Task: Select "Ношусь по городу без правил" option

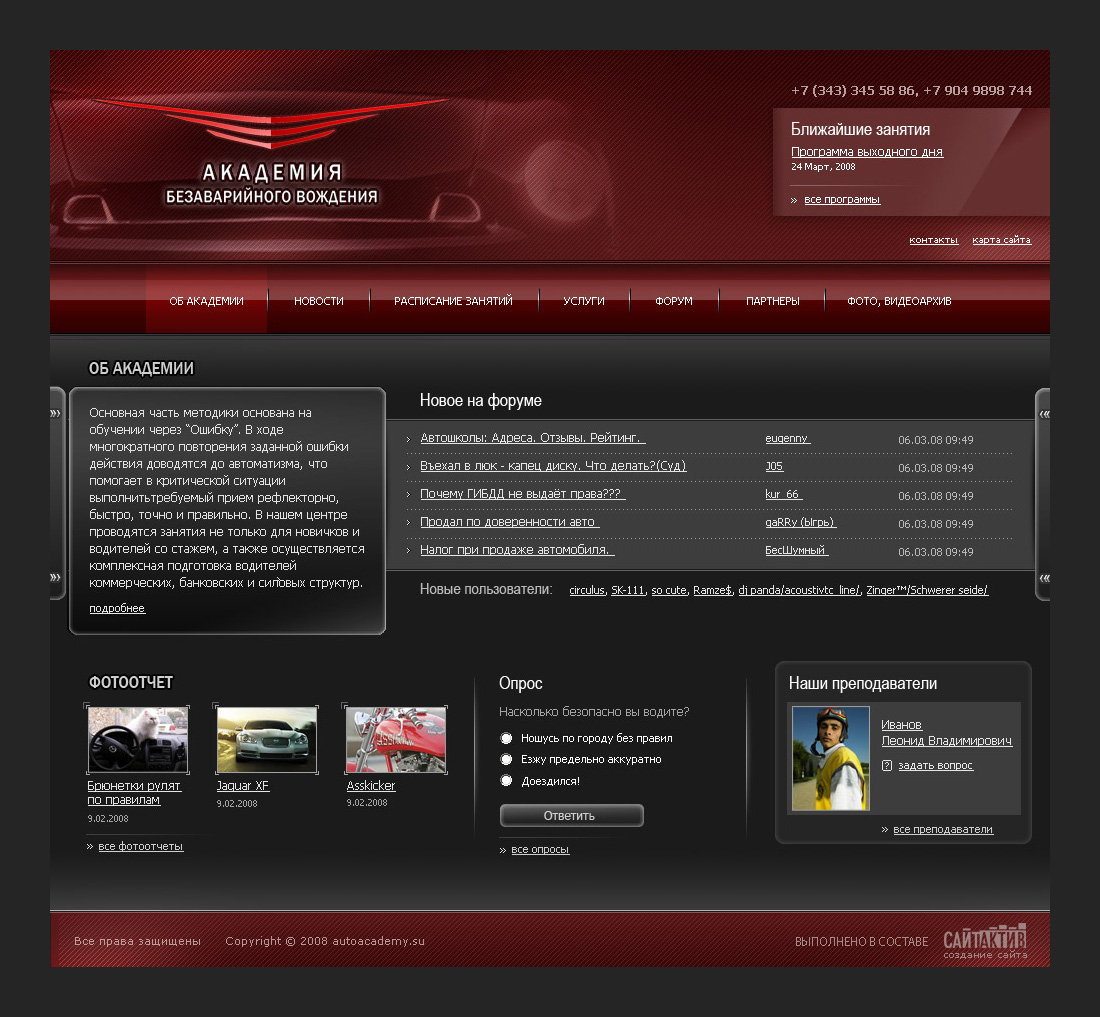Action: click(507, 740)
